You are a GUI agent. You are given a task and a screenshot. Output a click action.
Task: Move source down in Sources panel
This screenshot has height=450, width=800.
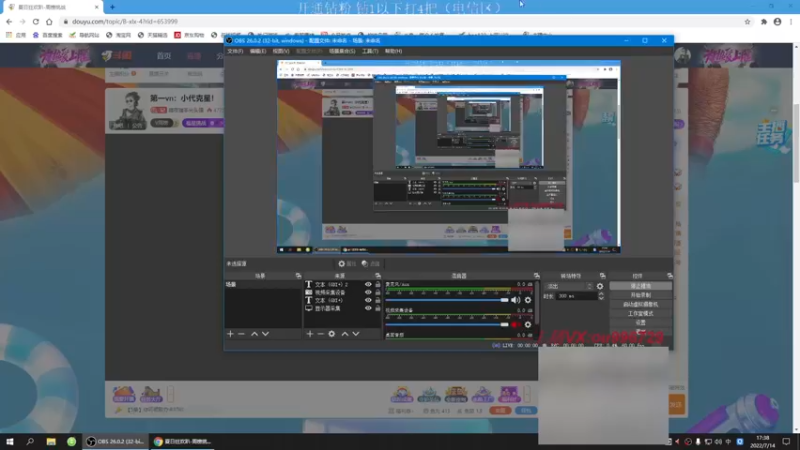pyautogui.click(x=356, y=334)
